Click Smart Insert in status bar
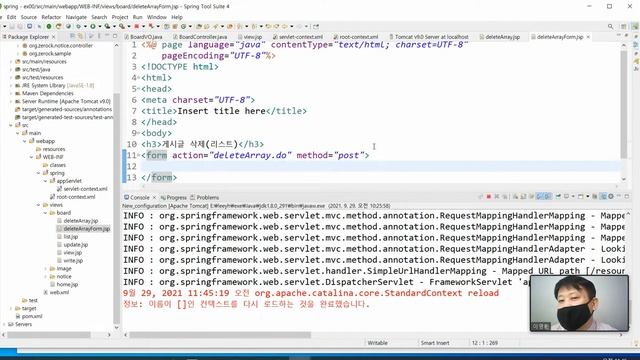 (435, 343)
